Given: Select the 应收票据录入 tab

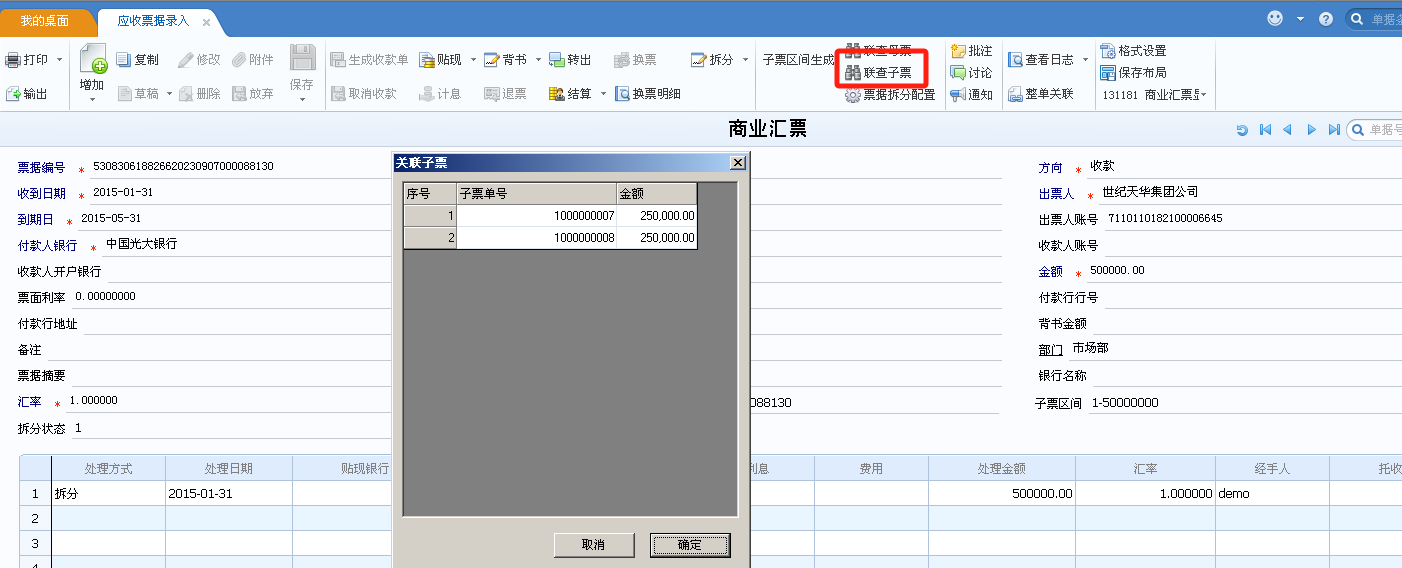Looking at the screenshot, I should click(152, 21).
